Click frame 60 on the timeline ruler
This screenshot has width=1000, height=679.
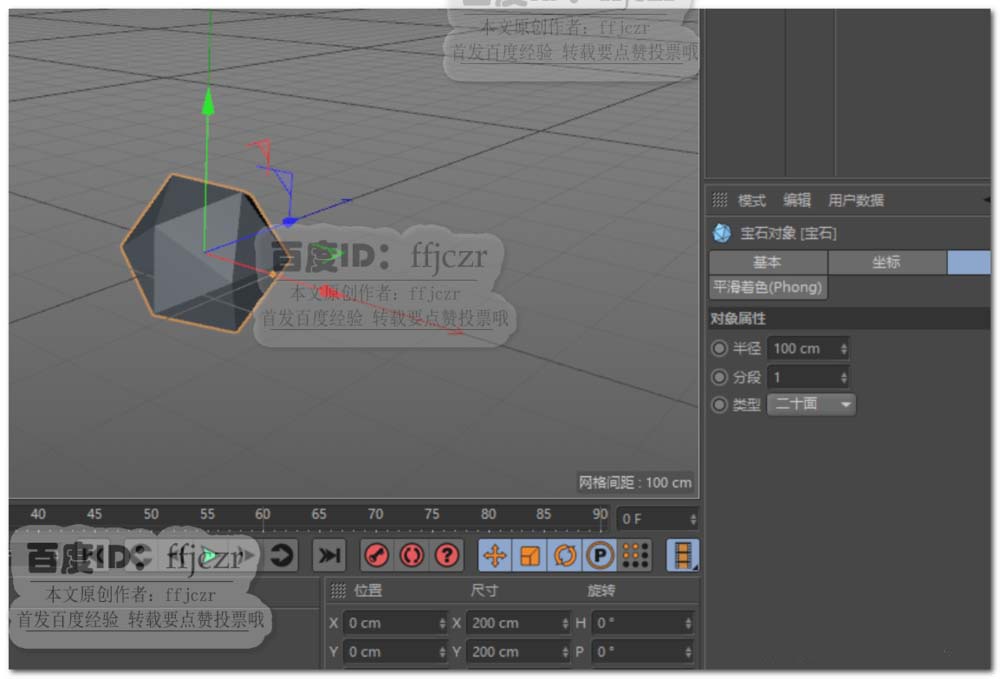click(x=263, y=514)
